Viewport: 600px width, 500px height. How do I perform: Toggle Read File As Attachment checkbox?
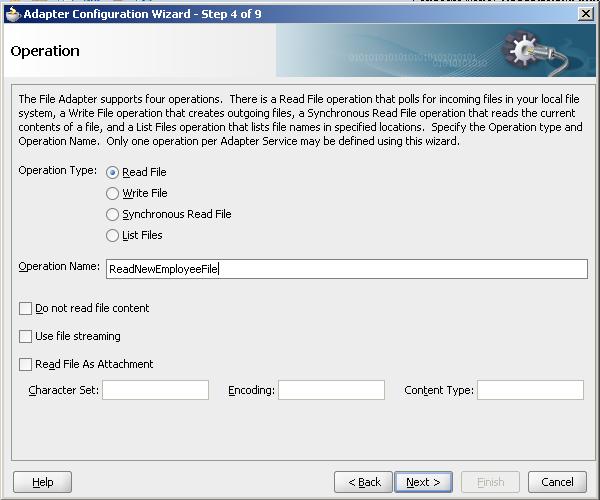click(x=26, y=365)
